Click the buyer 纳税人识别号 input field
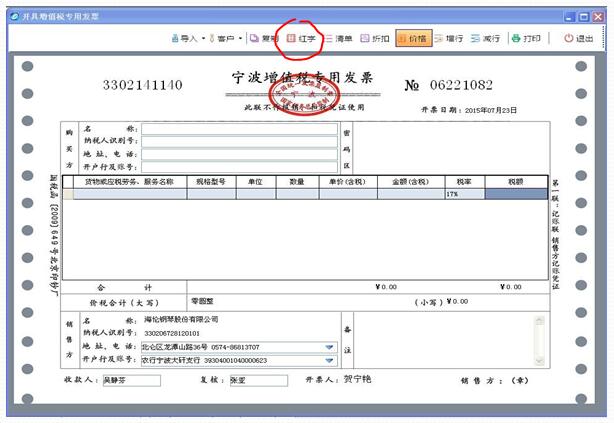Screen dimensions: 614x423 (239, 141)
